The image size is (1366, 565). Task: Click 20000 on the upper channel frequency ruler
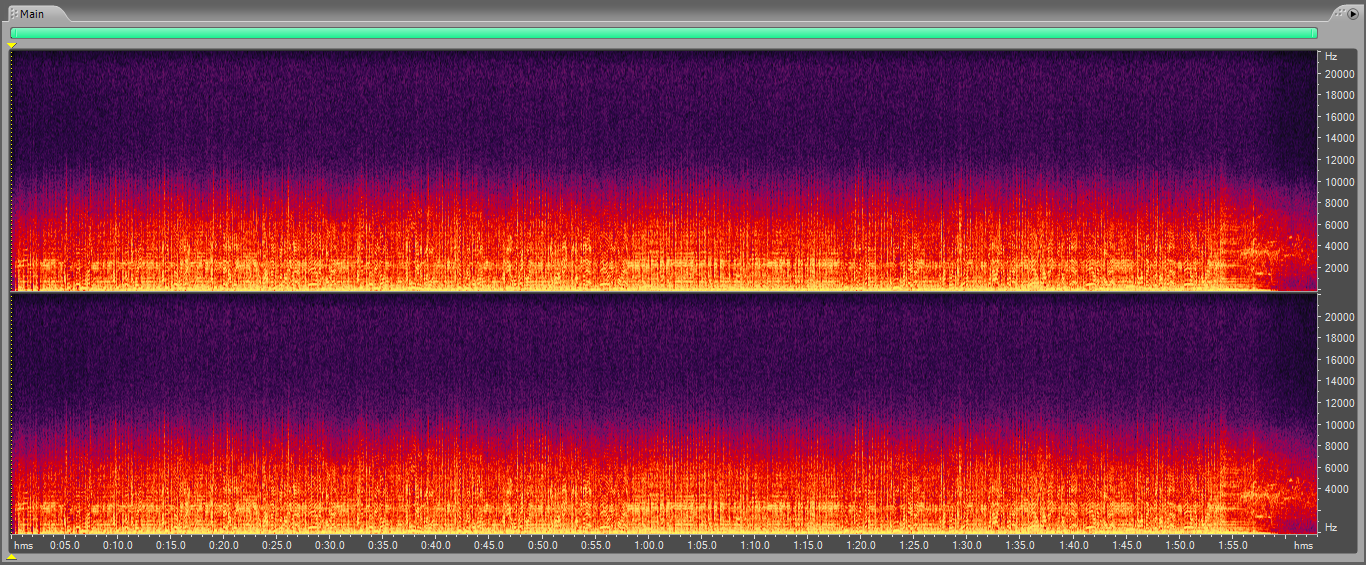pos(1340,74)
